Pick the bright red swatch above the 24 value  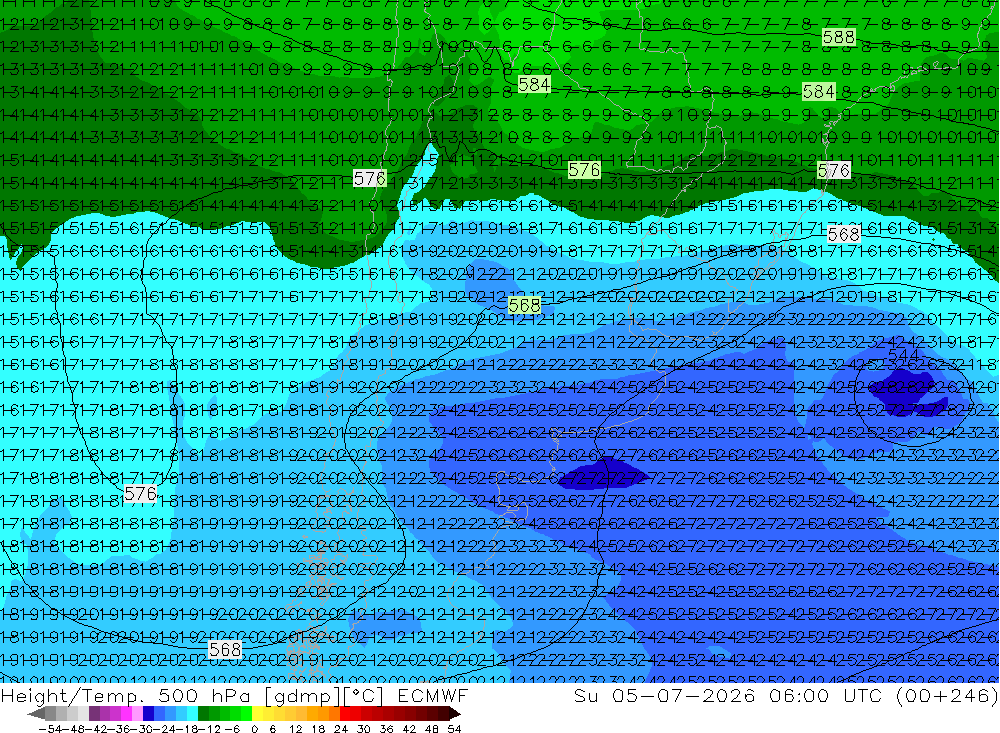point(344,713)
